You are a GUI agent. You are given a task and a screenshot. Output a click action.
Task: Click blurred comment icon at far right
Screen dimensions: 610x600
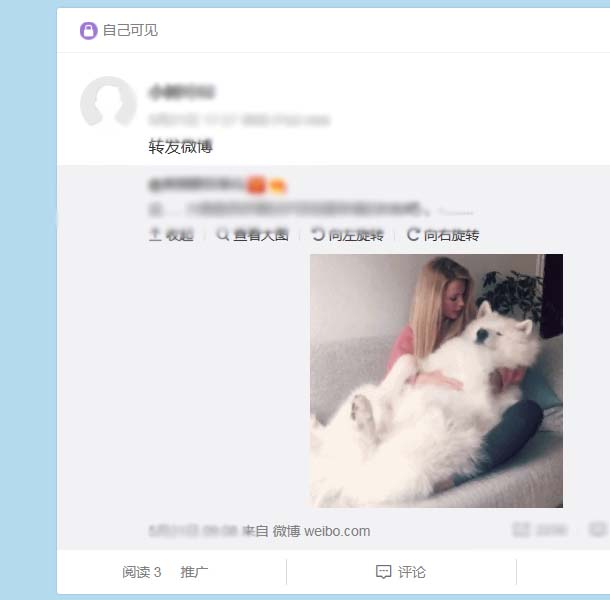pyautogui.click(x=598, y=530)
